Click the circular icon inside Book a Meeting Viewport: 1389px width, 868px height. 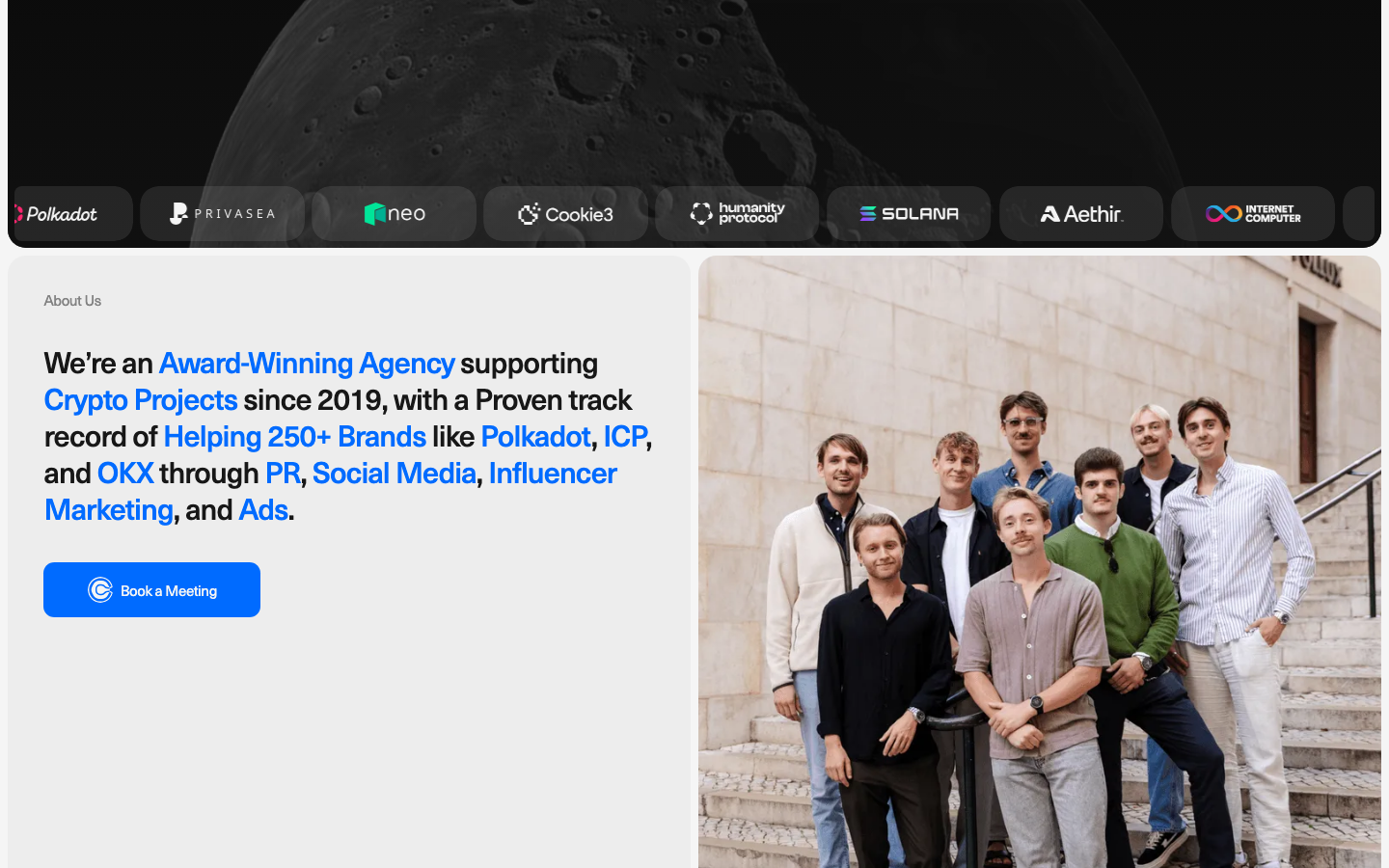point(100,589)
